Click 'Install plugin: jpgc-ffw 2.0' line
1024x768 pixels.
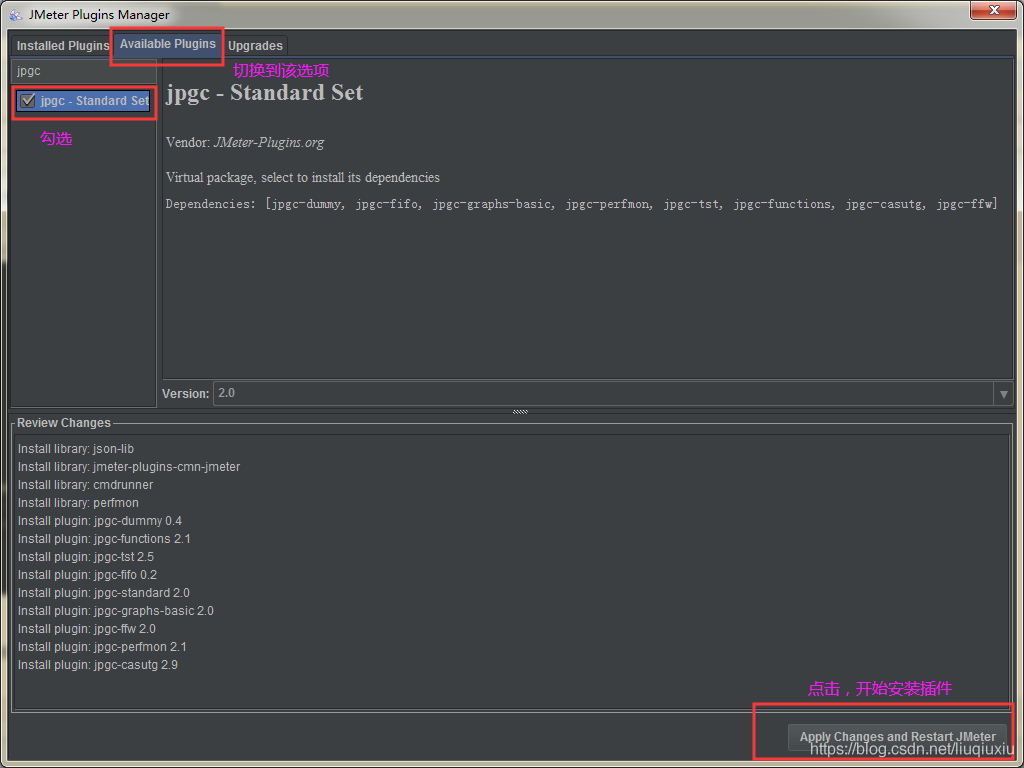[x=87, y=629]
